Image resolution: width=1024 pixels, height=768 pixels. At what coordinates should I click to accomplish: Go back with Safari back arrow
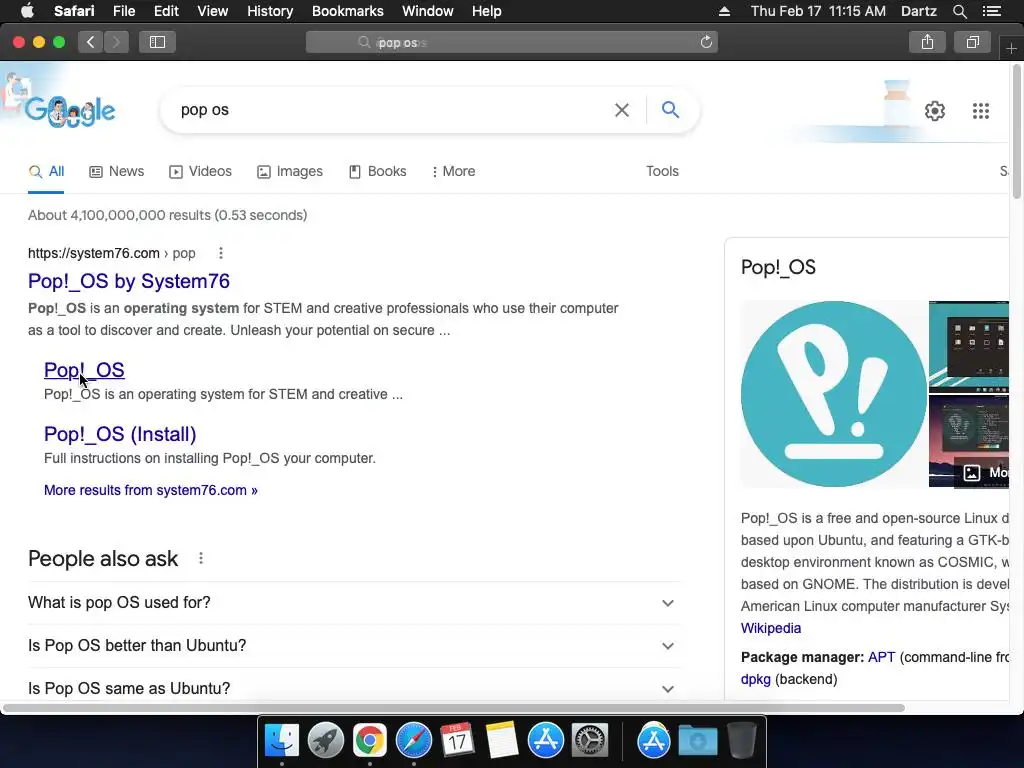pos(91,42)
